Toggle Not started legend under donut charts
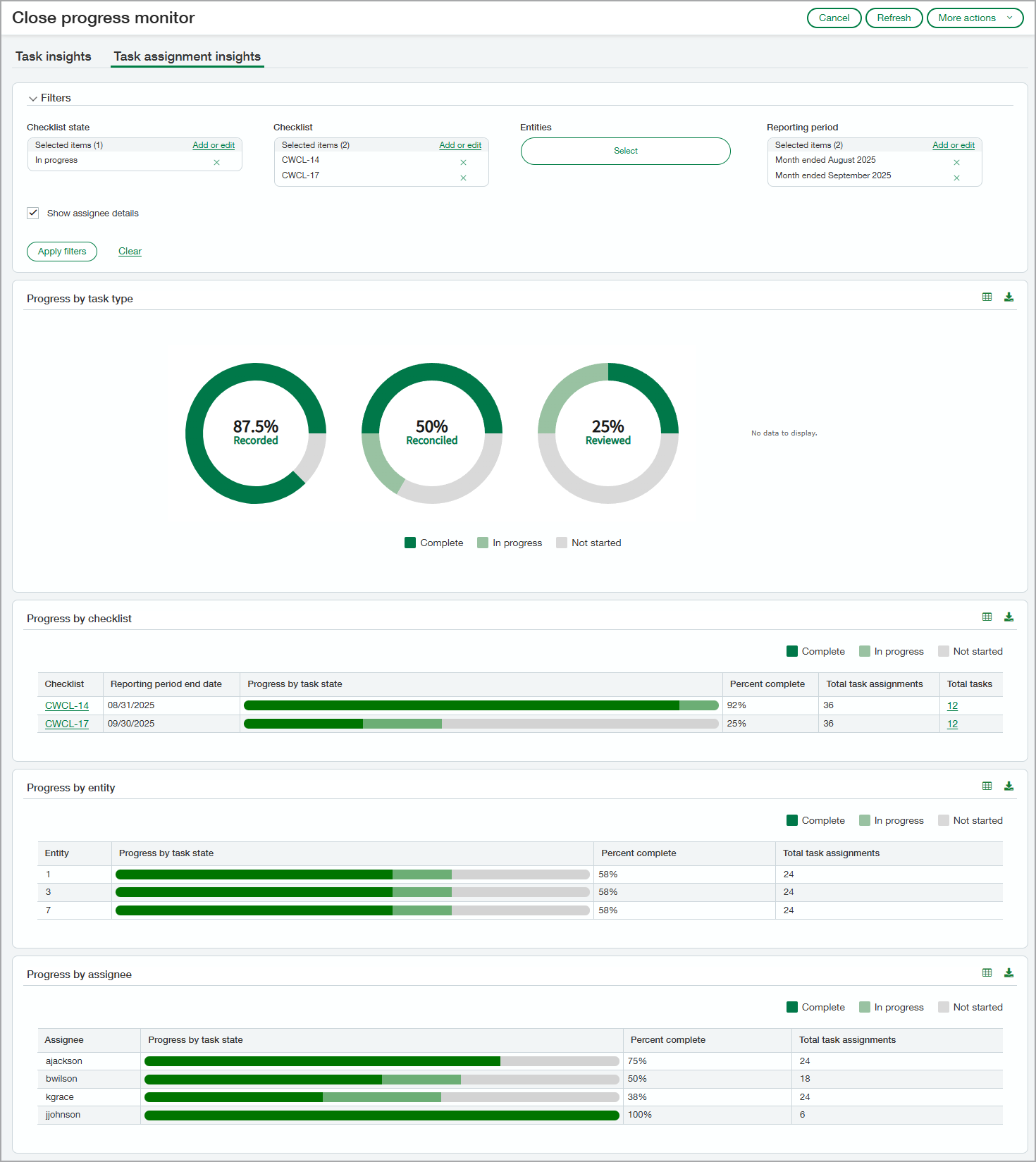Screen dimensions: 1036x1162 click(x=588, y=543)
